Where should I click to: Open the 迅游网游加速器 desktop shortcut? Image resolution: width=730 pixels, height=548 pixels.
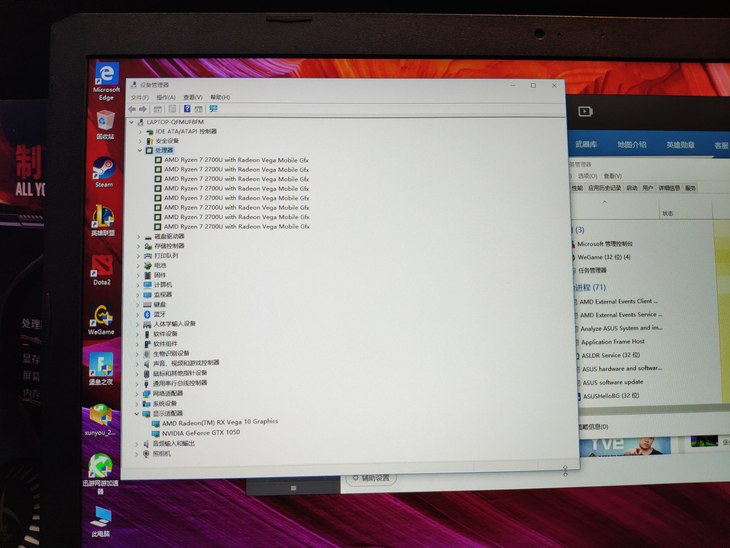pyautogui.click(x=100, y=474)
